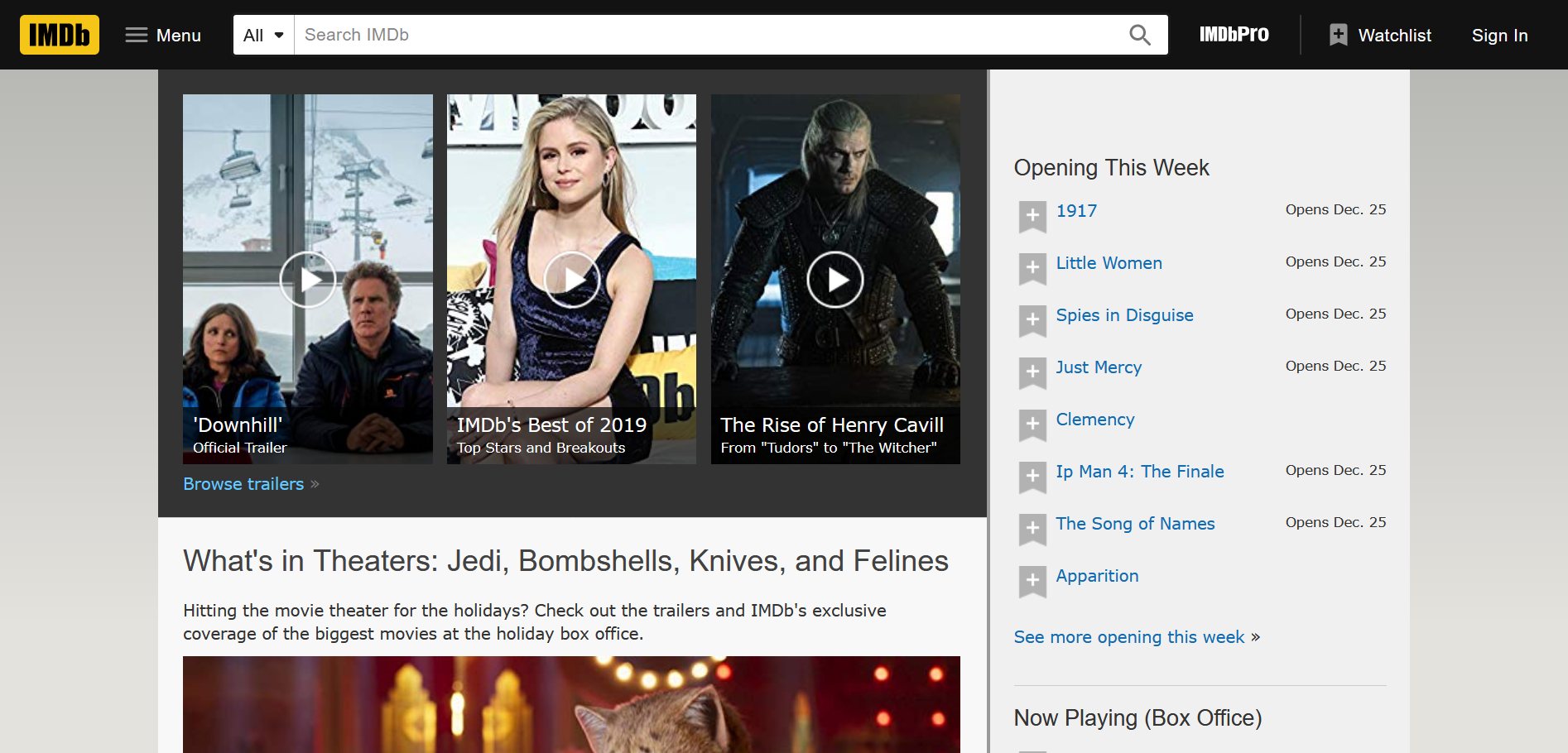
Task: Expand Browse trailers
Action: [x=243, y=483]
